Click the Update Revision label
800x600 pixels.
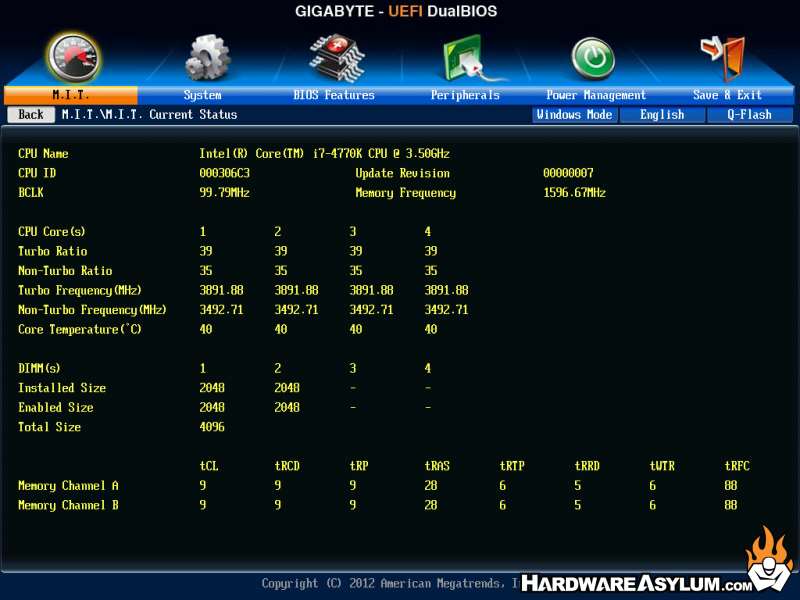(403, 173)
